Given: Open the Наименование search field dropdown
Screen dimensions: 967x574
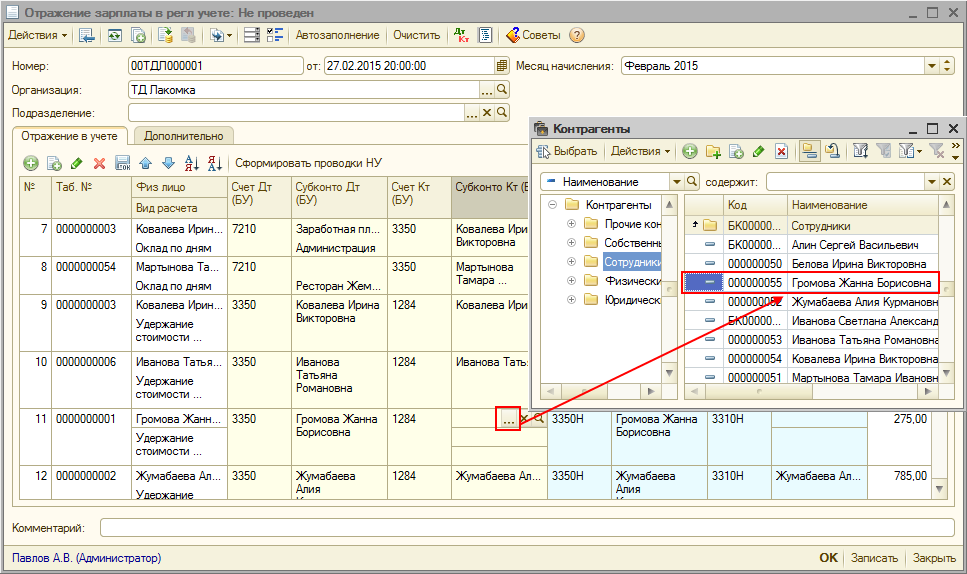Looking at the screenshot, I should click(675, 182).
